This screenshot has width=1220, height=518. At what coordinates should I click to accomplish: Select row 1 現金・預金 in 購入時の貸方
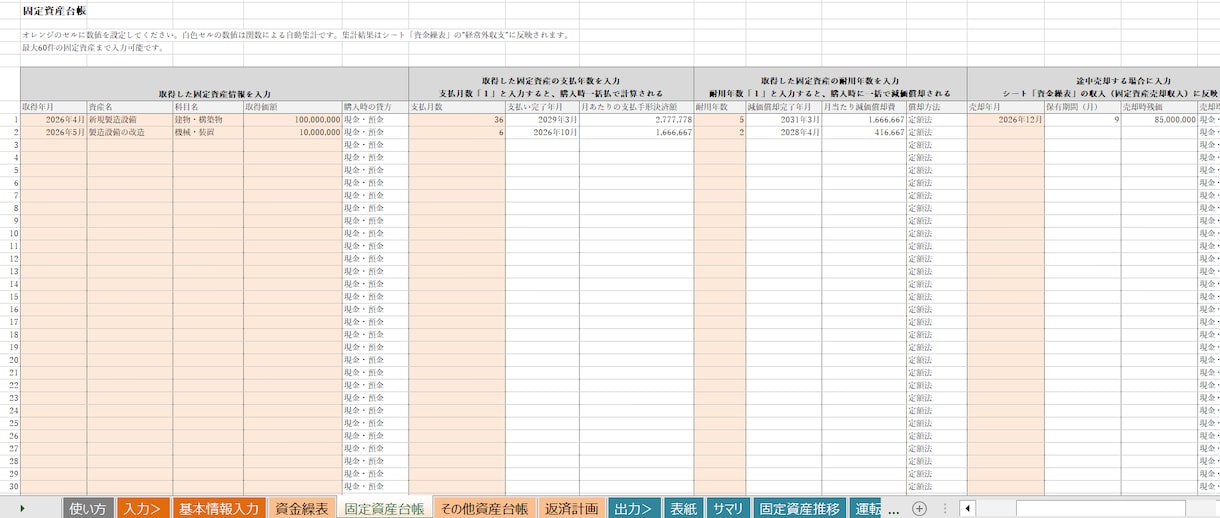(x=375, y=119)
